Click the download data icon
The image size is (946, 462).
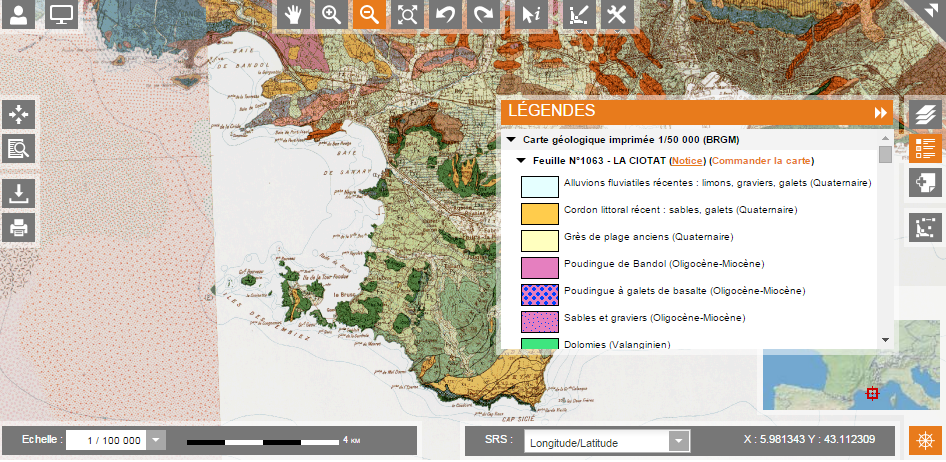pyautogui.click(x=19, y=193)
